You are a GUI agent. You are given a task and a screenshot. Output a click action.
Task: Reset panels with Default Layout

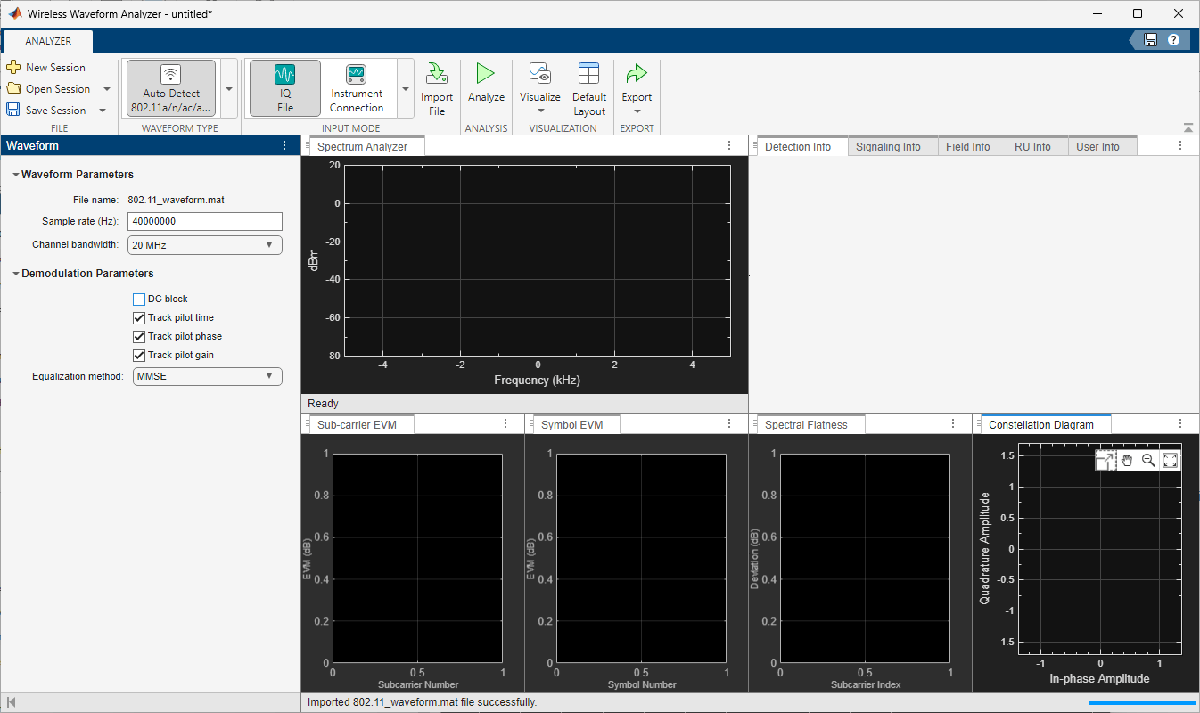click(589, 88)
